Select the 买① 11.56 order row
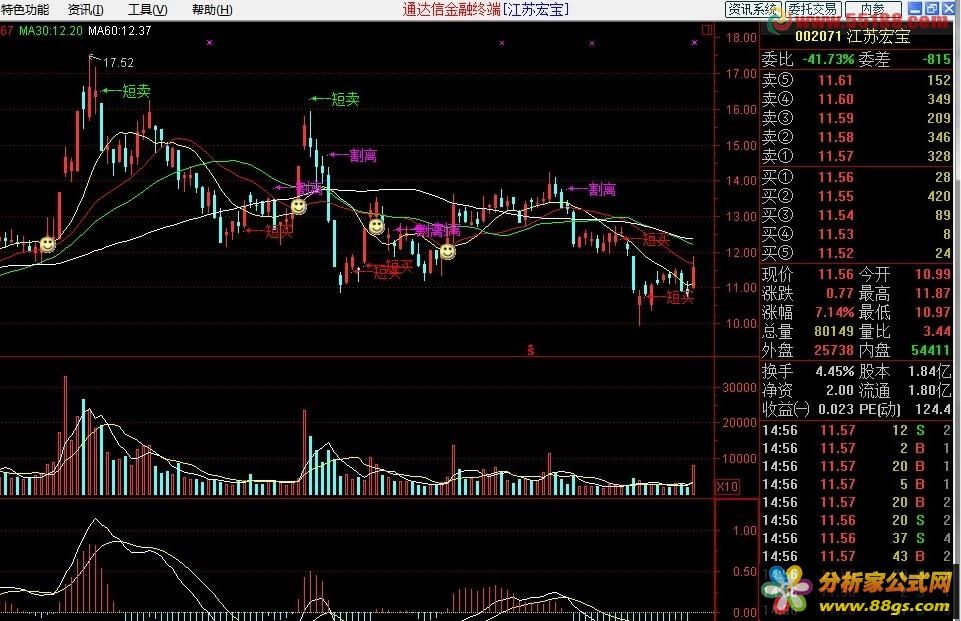This screenshot has height=621, width=961. [x=856, y=177]
